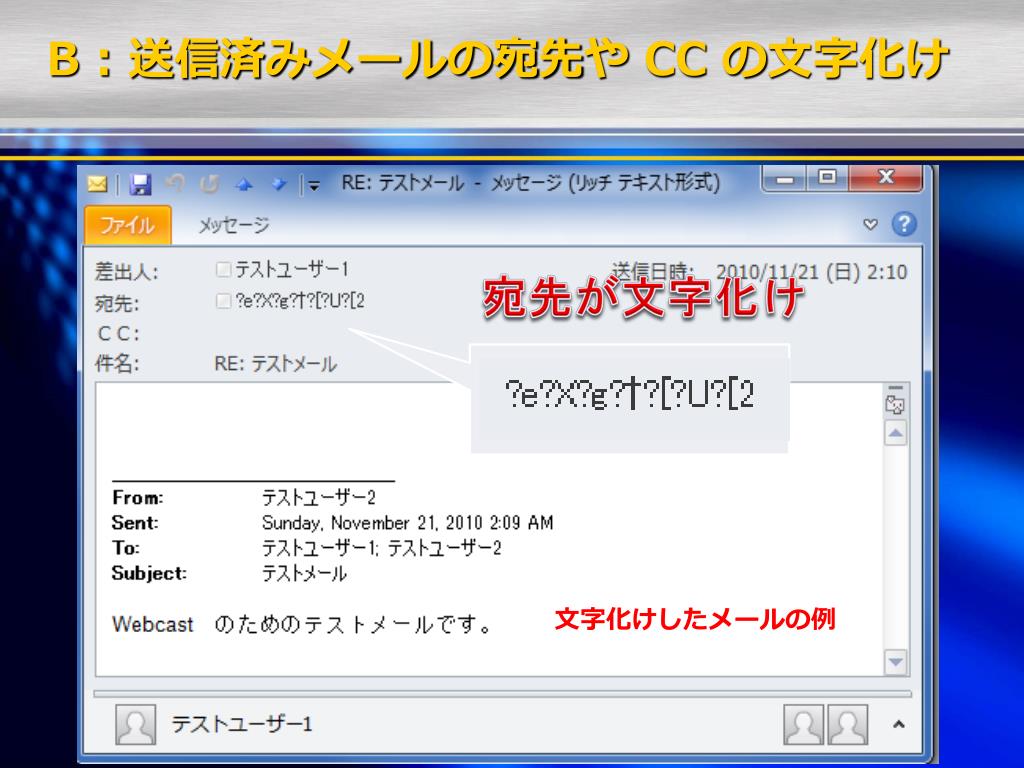Close the RE: テストメール message window
This screenshot has width=1024, height=768.
click(x=886, y=178)
